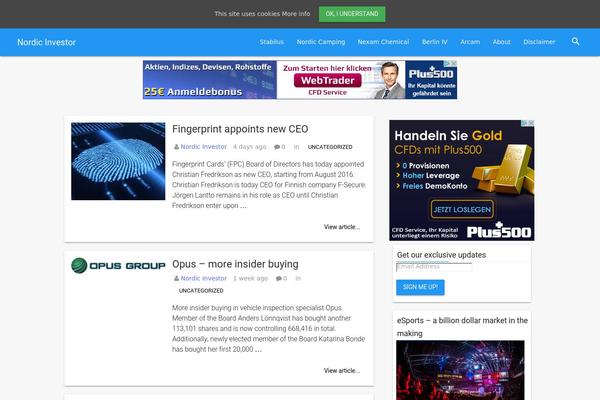This screenshot has height=400, width=600.
Task: Click Nordic Investor author link on Fingerprint article
Action: (x=204, y=147)
